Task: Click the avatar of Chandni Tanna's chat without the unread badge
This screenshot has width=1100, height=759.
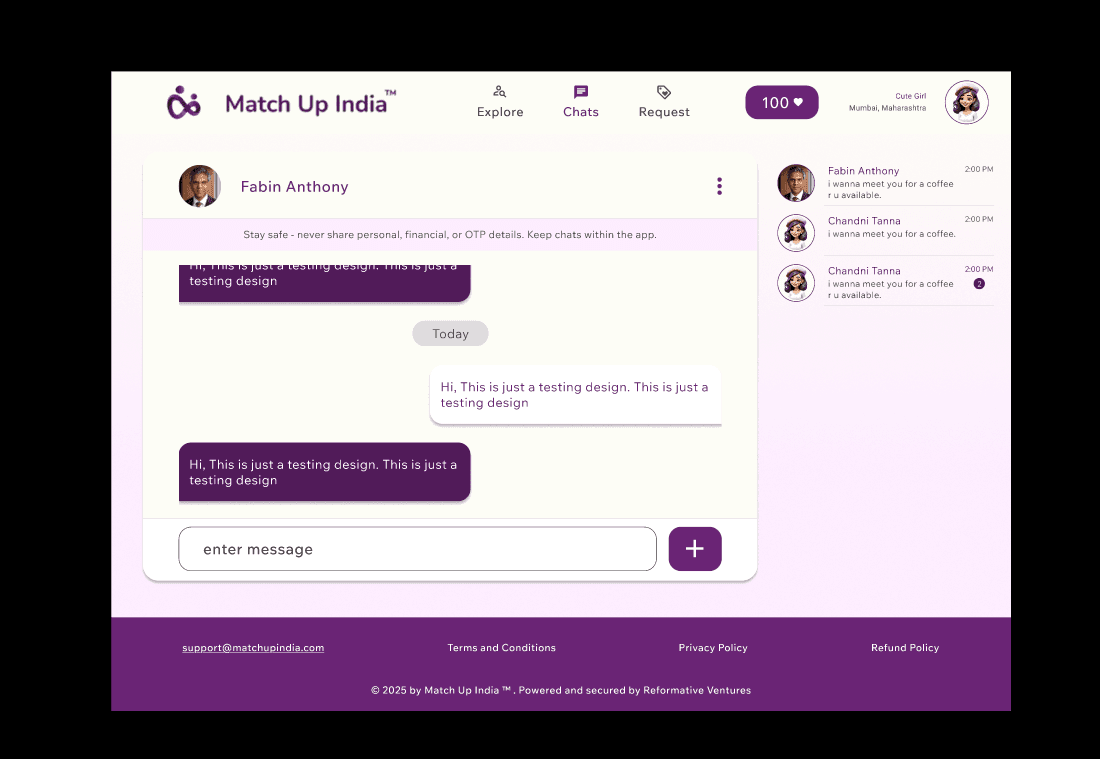Action: click(x=796, y=233)
